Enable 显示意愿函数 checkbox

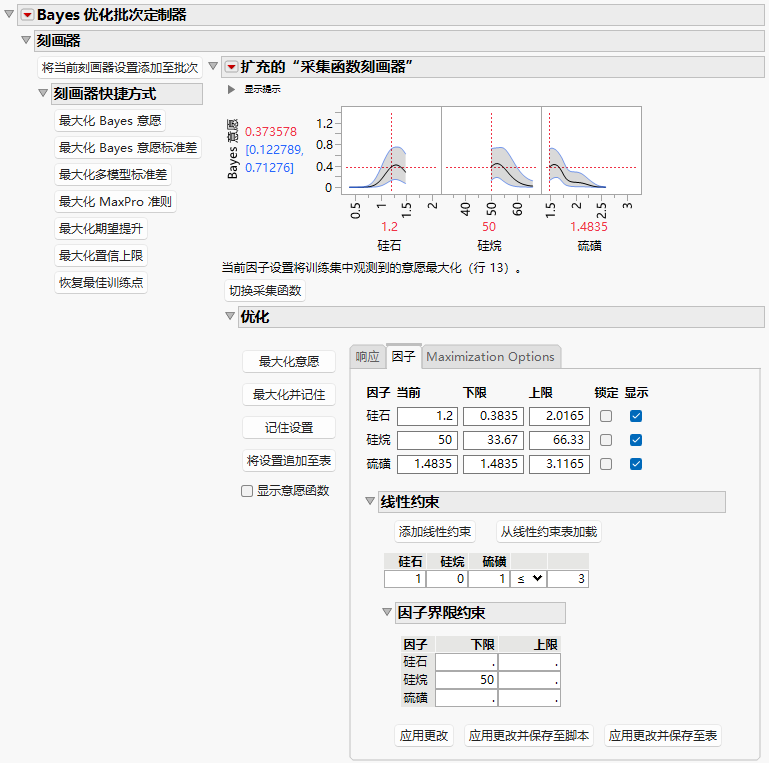[x=247, y=491]
